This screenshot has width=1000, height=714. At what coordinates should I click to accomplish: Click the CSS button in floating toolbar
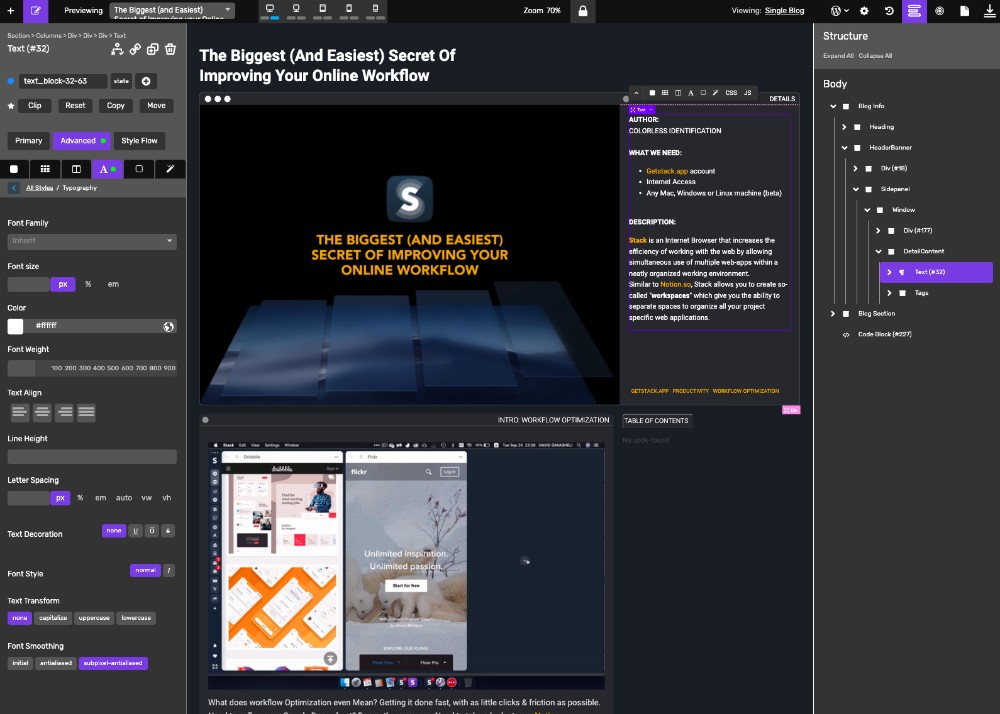click(731, 93)
